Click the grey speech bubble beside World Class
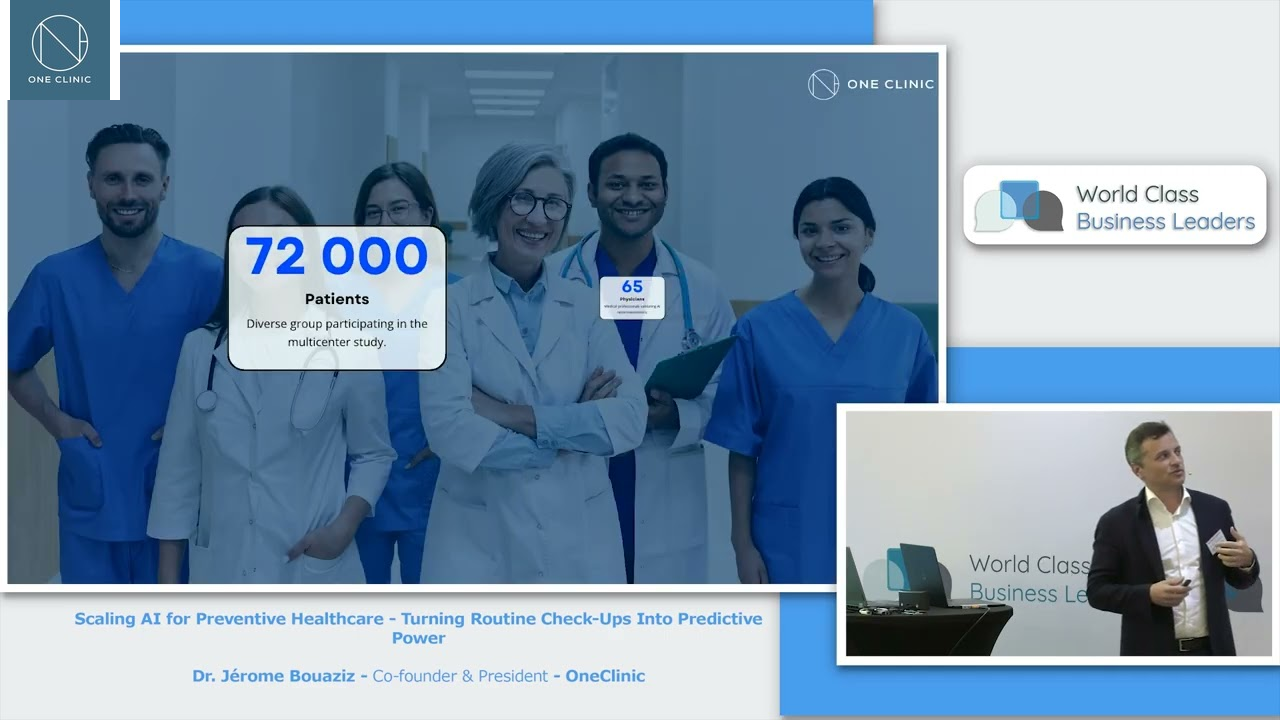The image size is (1280, 720). (x=1044, y=211)
